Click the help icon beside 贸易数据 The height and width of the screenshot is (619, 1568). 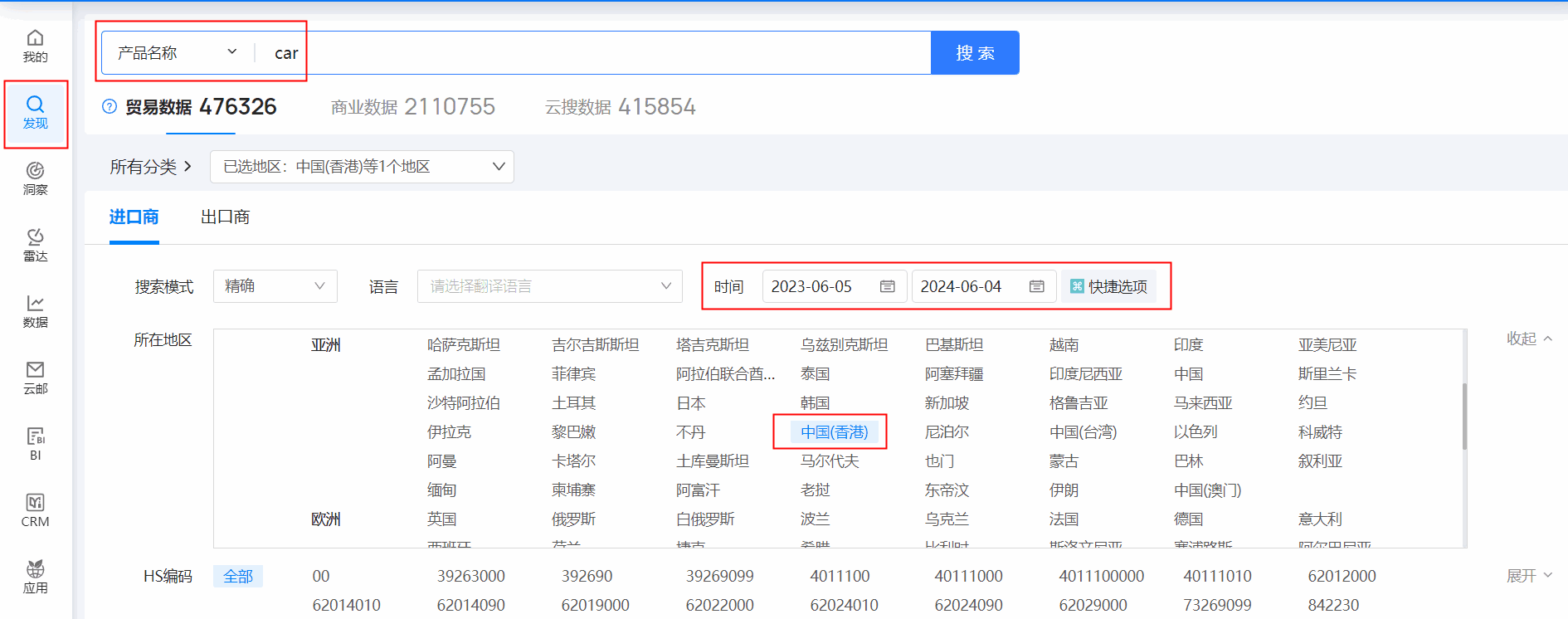click(x=110, y=107)
